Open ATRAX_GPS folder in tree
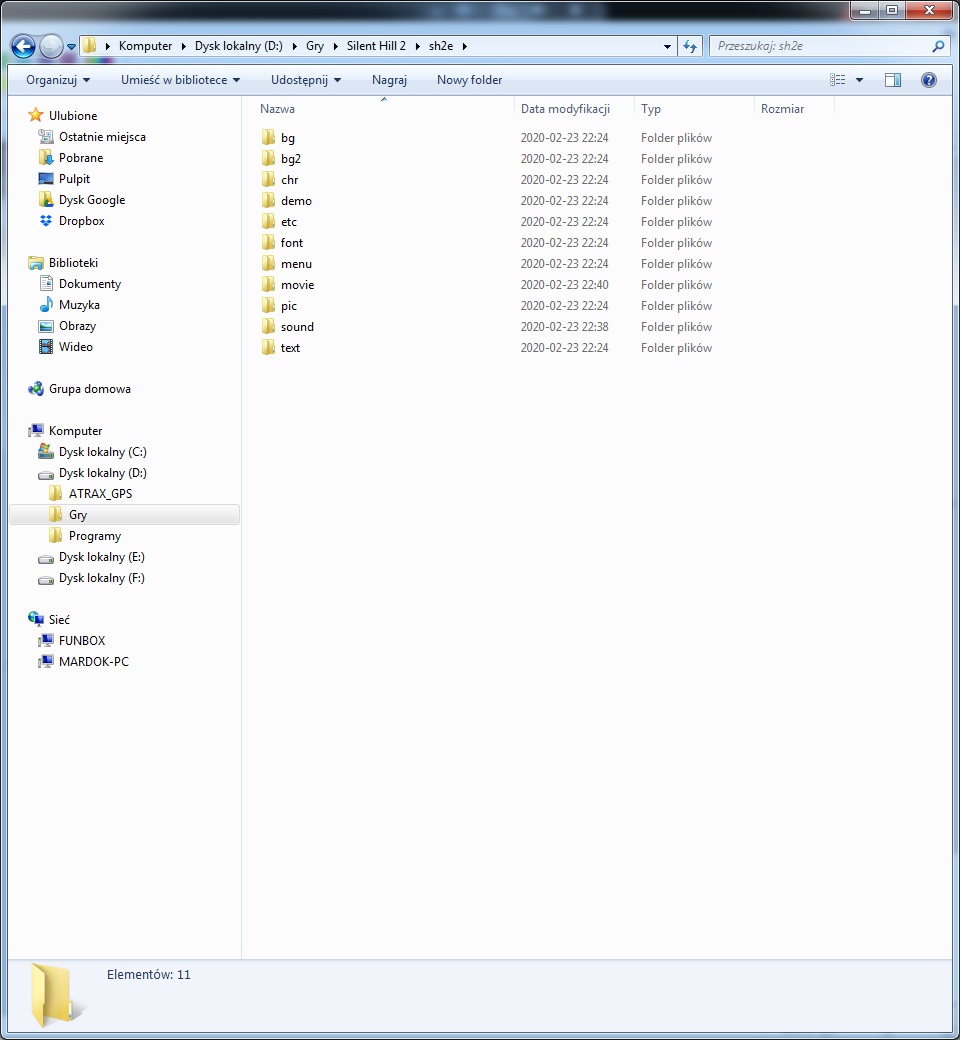Viewport: 962px width, 1044px height. pos(101,493)
